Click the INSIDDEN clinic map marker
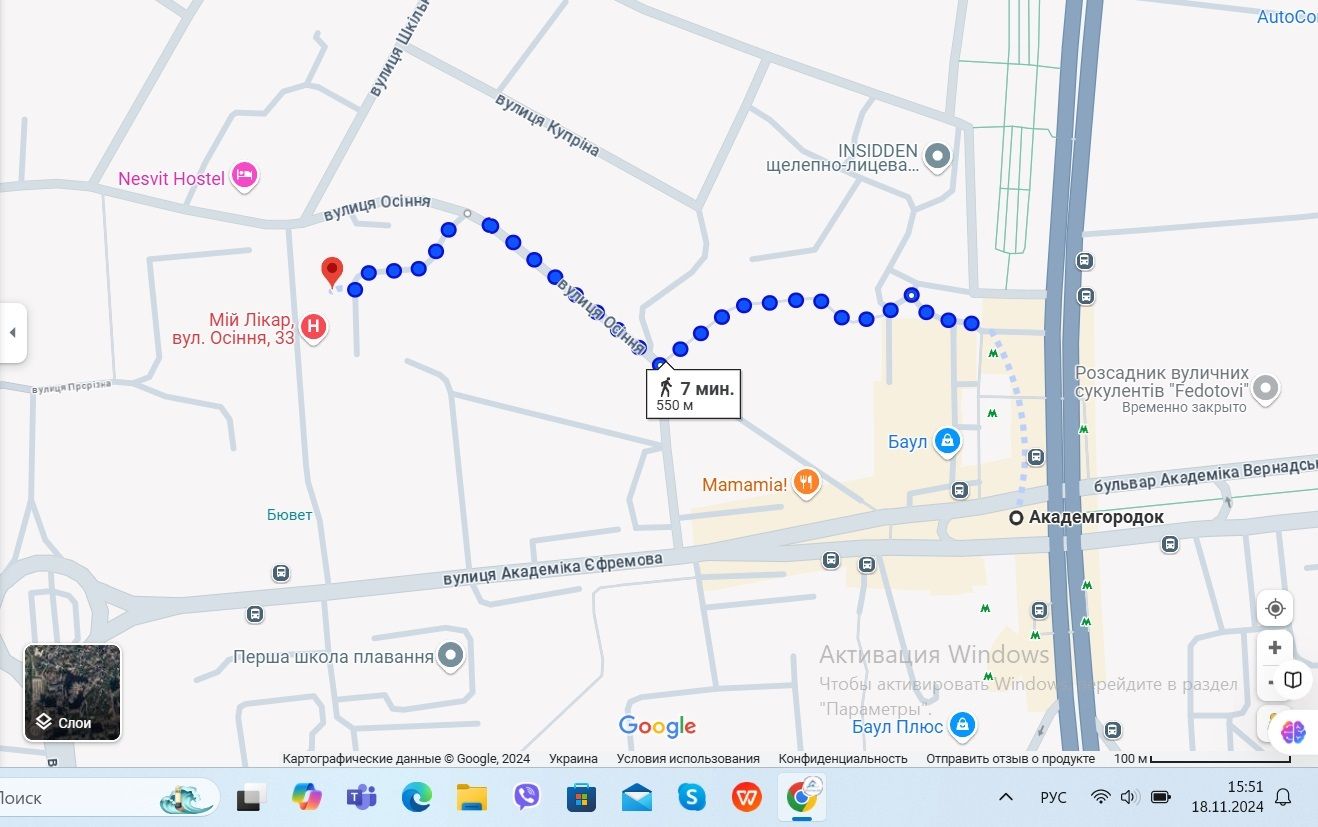Viewport: 1318px width, 827px height. click(x=937, y=156)
